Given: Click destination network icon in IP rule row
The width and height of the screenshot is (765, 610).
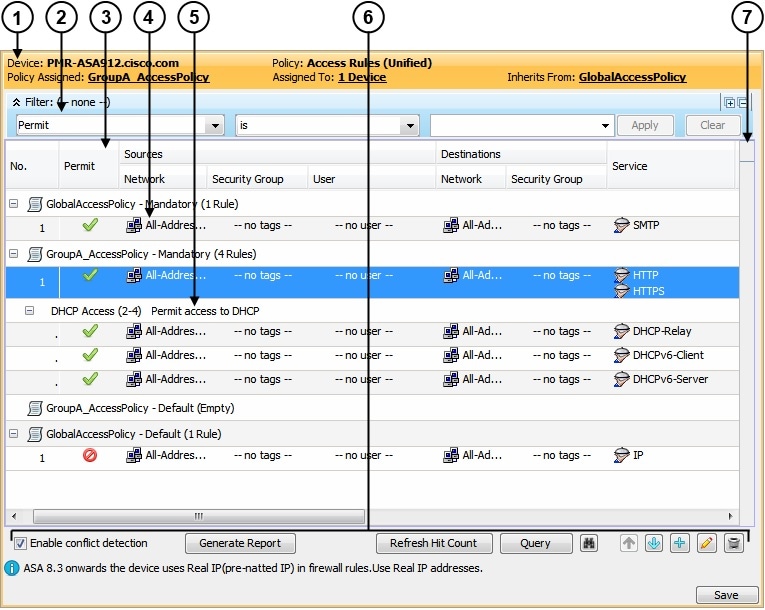Looking at the screenshot, I should click(x=451, y=455).
